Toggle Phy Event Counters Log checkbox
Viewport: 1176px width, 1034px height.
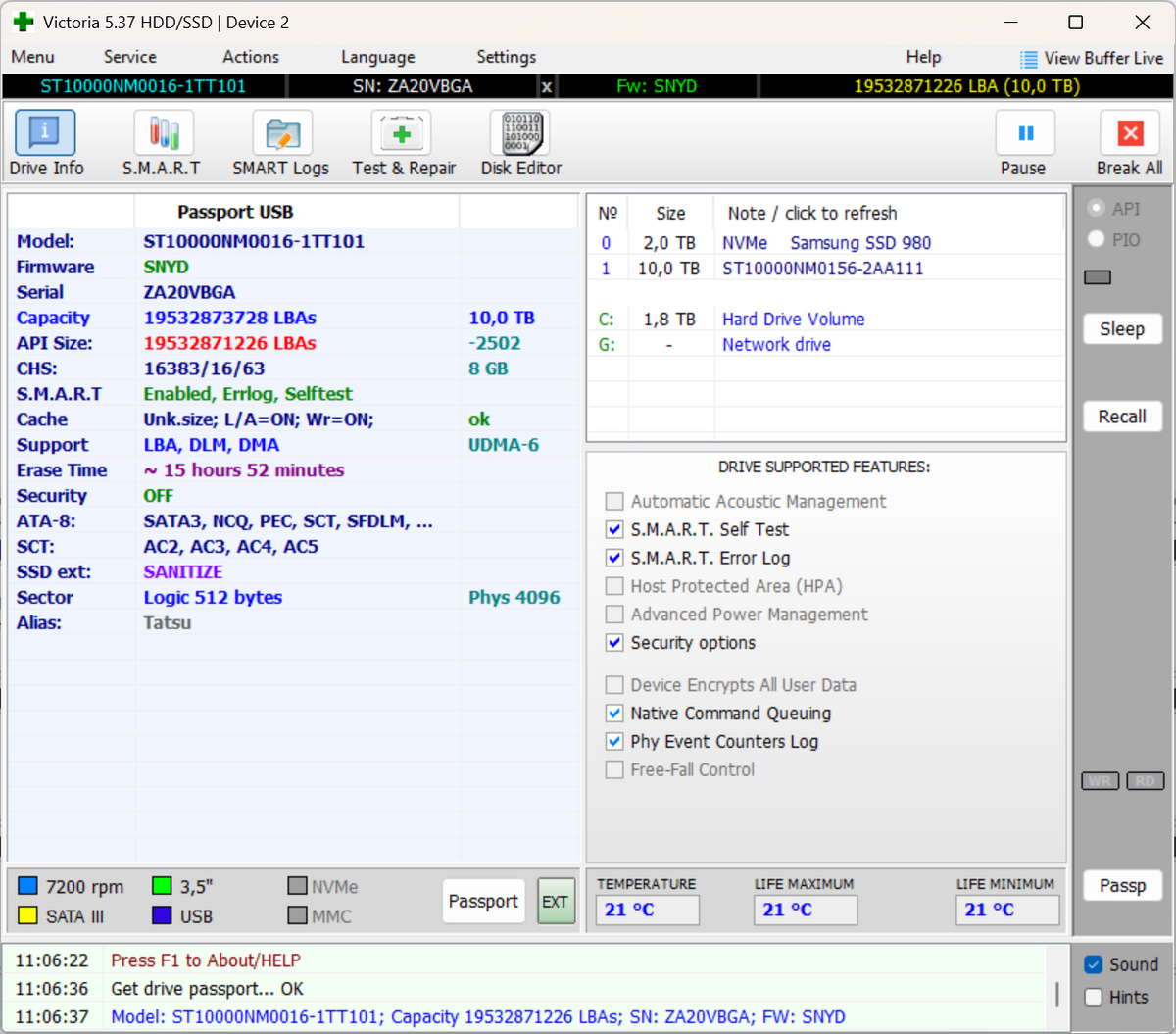(x=614, y=742)
